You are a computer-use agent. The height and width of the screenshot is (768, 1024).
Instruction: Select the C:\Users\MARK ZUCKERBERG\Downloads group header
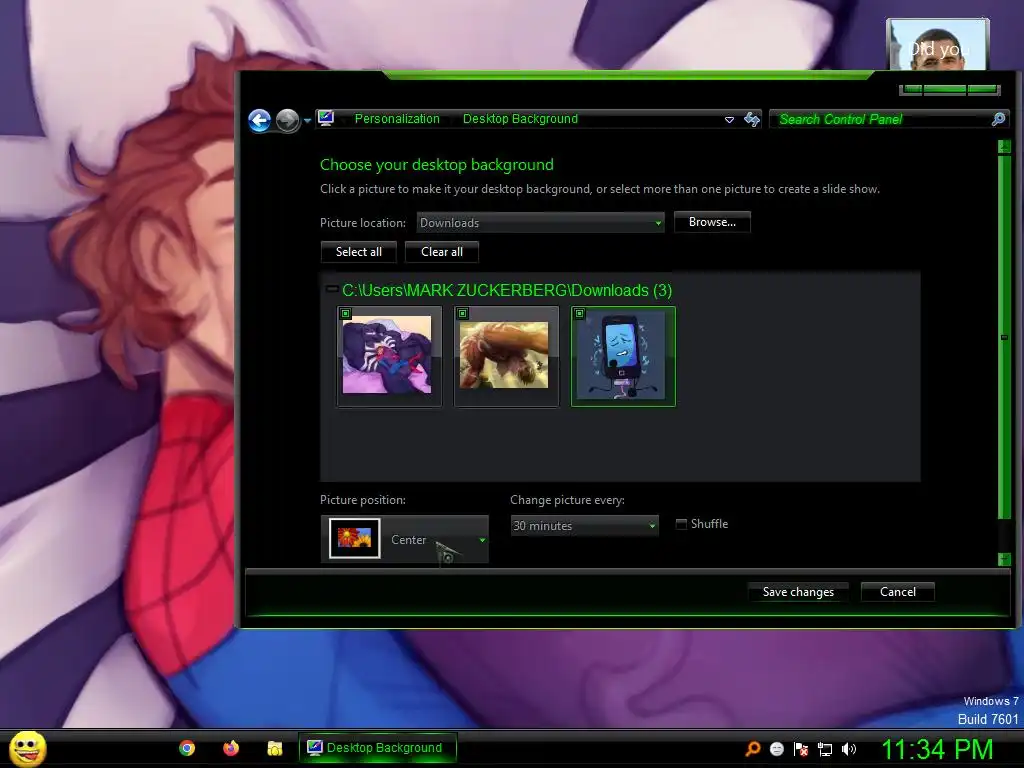[x=507, y=290]
